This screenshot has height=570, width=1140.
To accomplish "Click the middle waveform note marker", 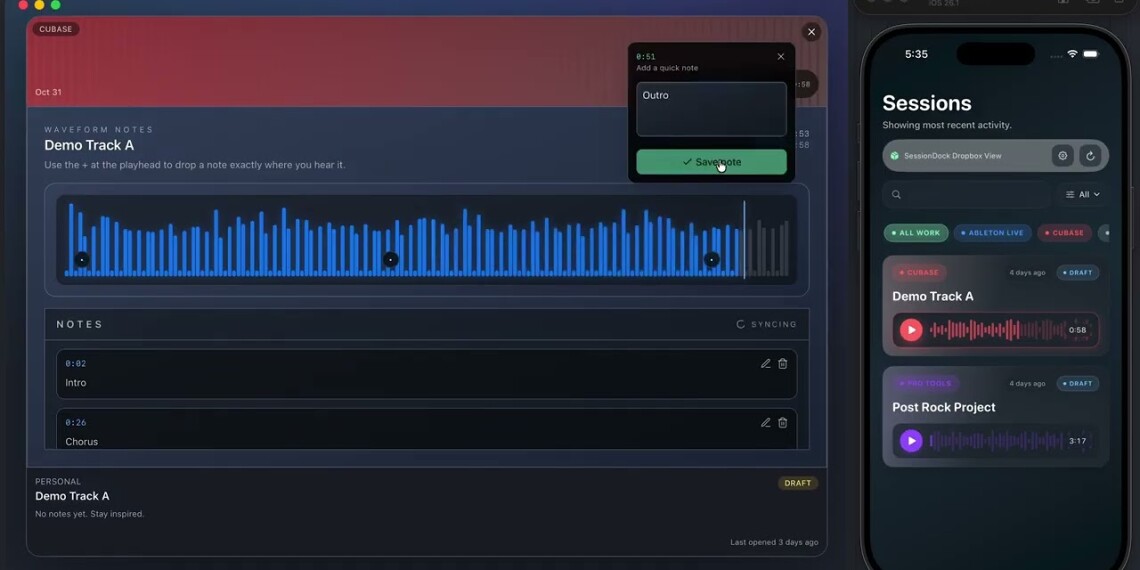I will tap(391, 260).
